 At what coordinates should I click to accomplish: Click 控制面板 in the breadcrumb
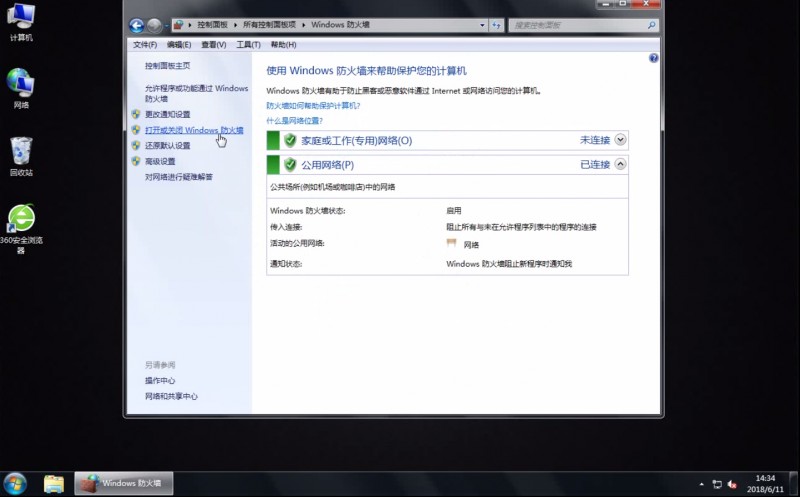click(x=212, y=24)
